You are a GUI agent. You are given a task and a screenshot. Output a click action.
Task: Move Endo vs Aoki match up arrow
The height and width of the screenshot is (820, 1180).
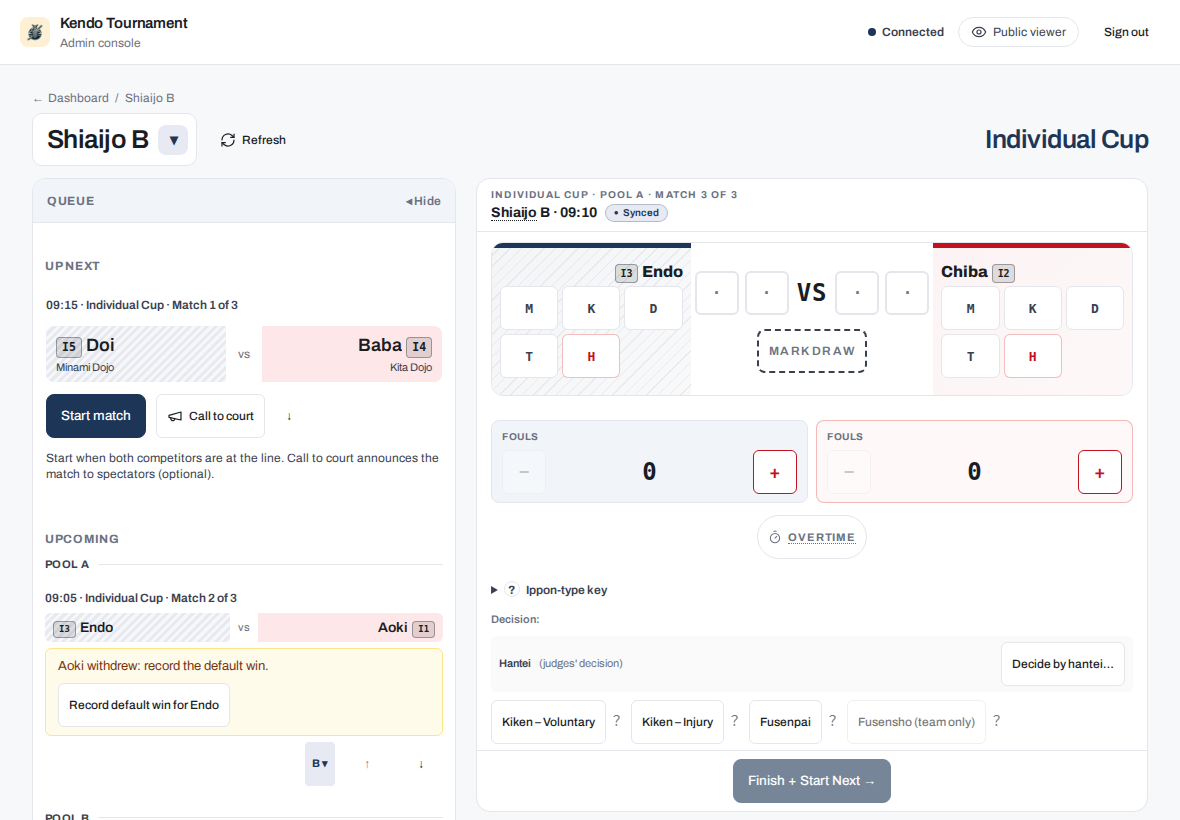point(367,764)
